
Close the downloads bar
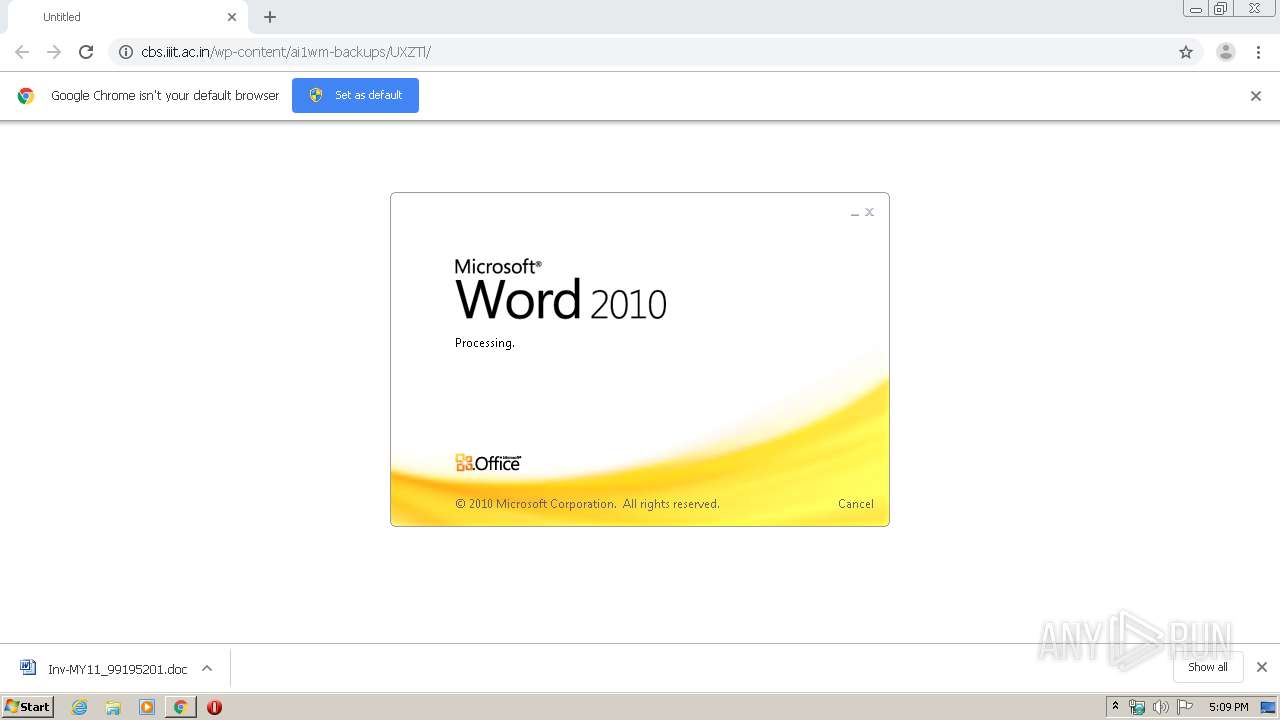[1262, 667]
